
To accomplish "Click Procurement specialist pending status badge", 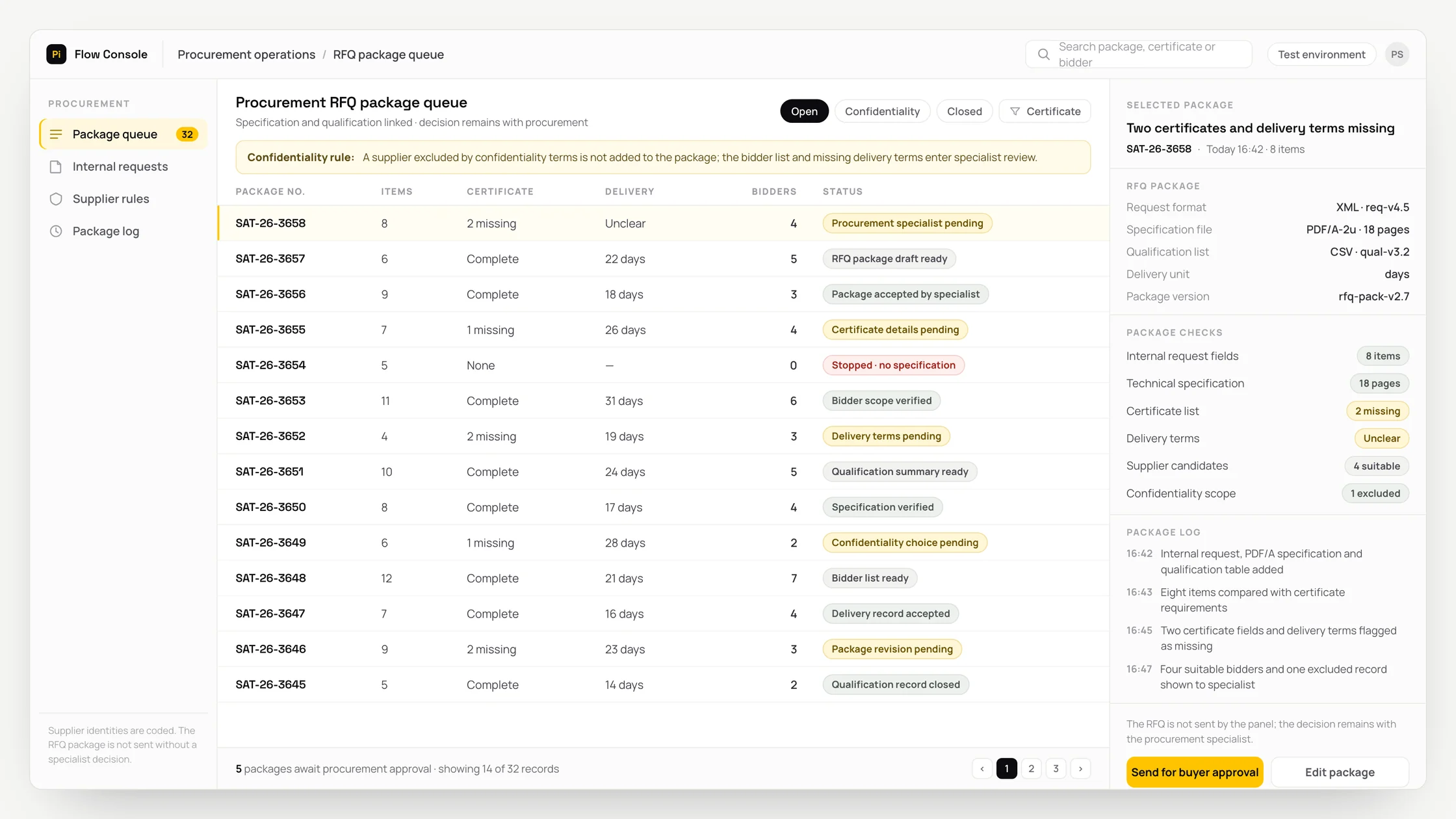I will click(907, 223).
